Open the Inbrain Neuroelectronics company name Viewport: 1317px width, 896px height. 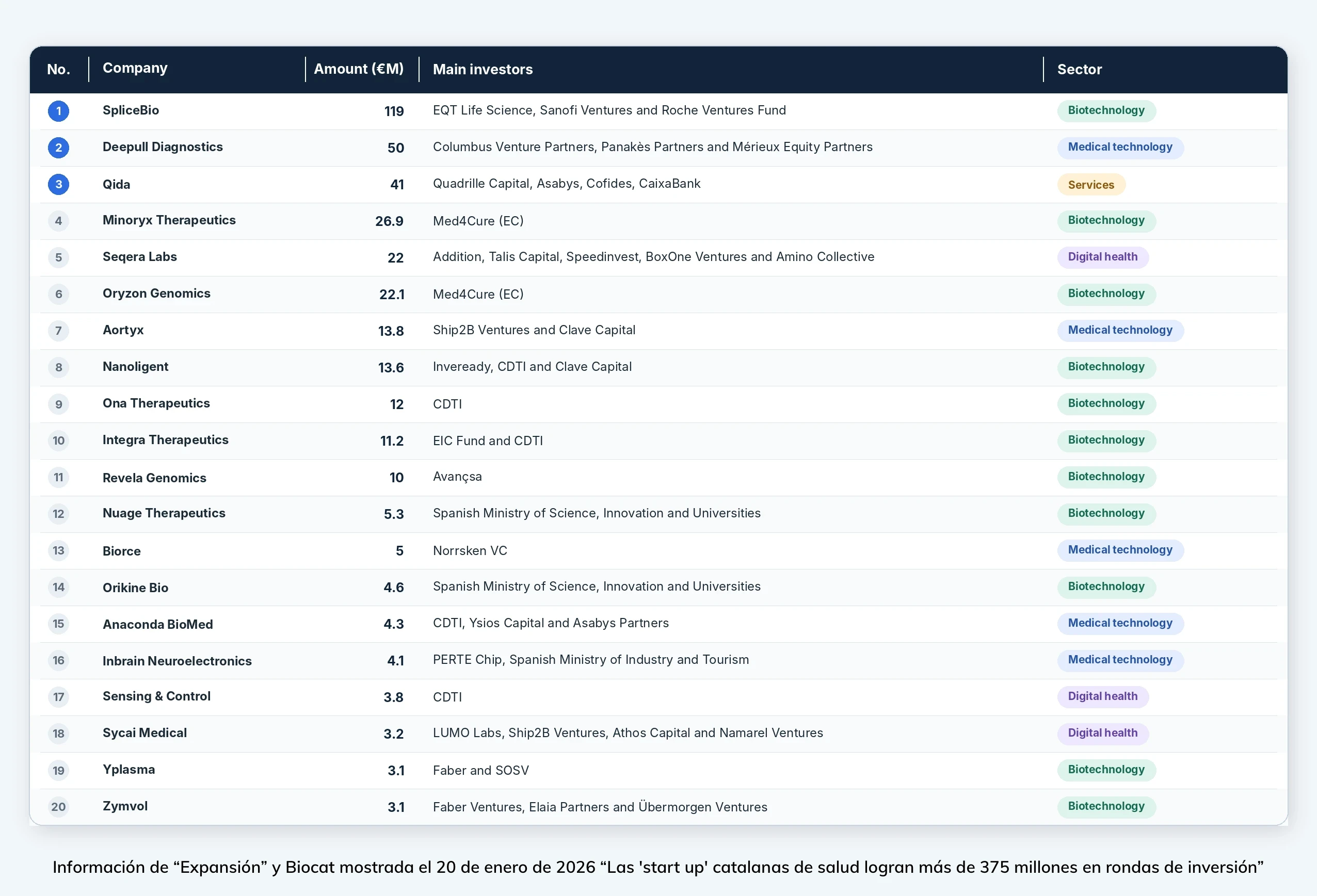pos(177,661)
